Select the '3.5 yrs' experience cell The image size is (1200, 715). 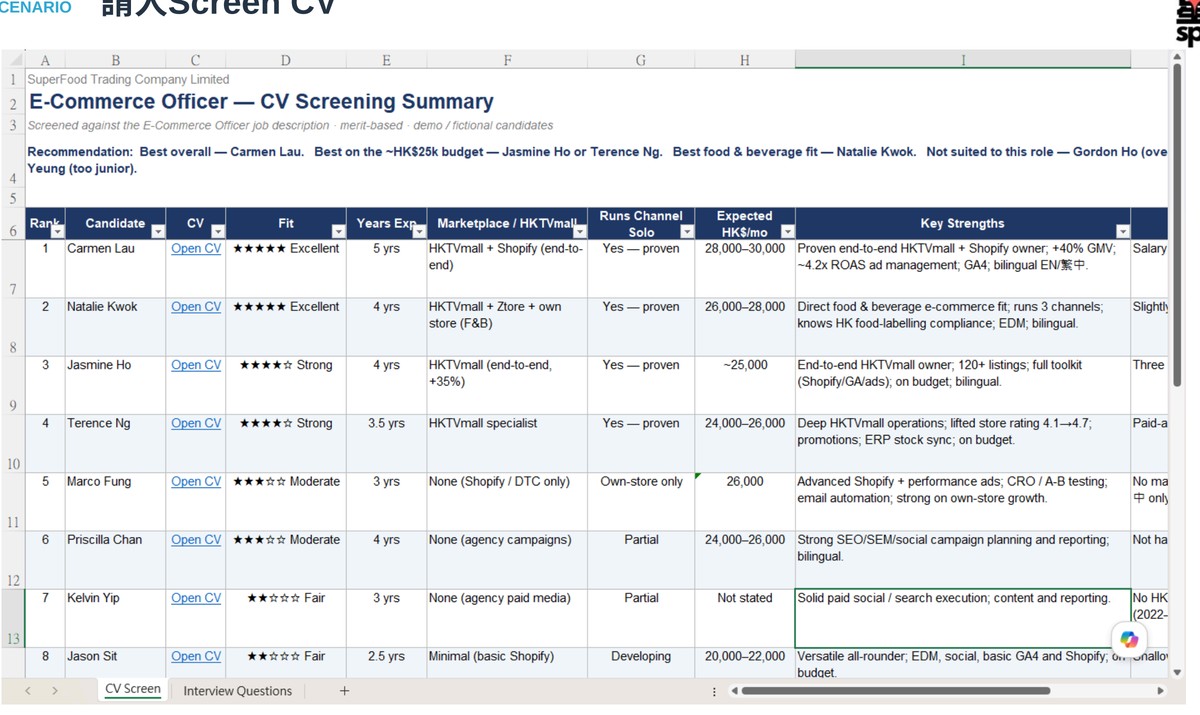coord(386,444)
